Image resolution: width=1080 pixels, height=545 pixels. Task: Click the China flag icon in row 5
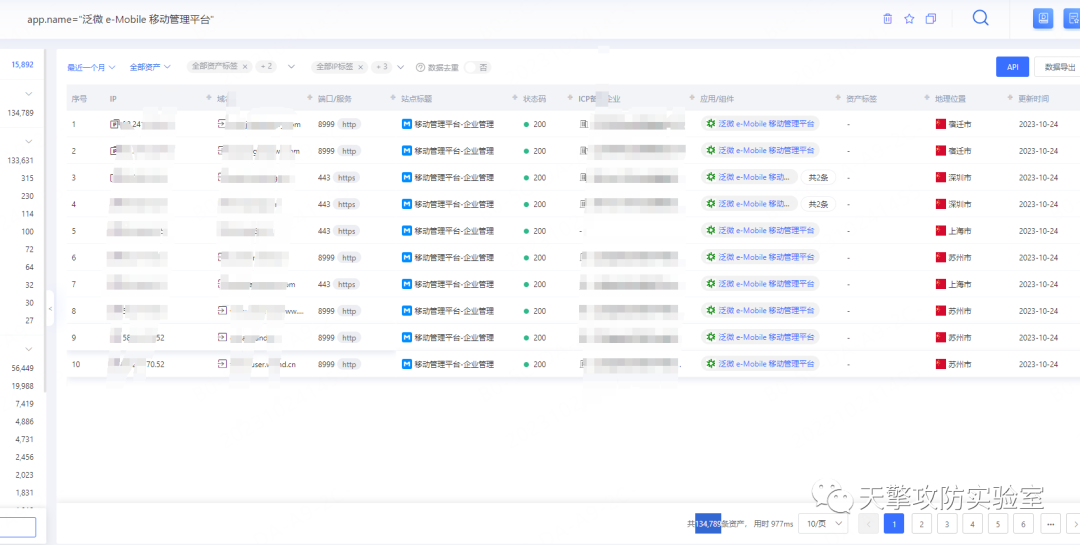[941, 231]
